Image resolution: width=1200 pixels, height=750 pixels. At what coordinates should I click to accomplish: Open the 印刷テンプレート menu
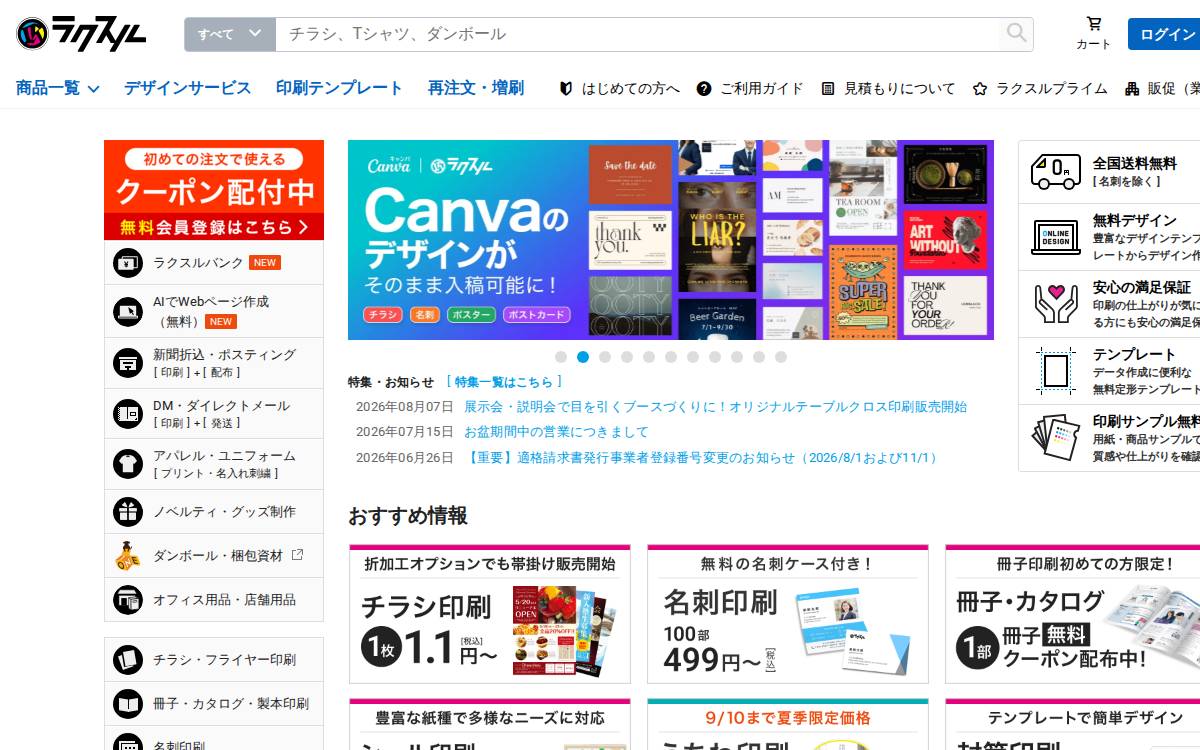pos(339,88)
